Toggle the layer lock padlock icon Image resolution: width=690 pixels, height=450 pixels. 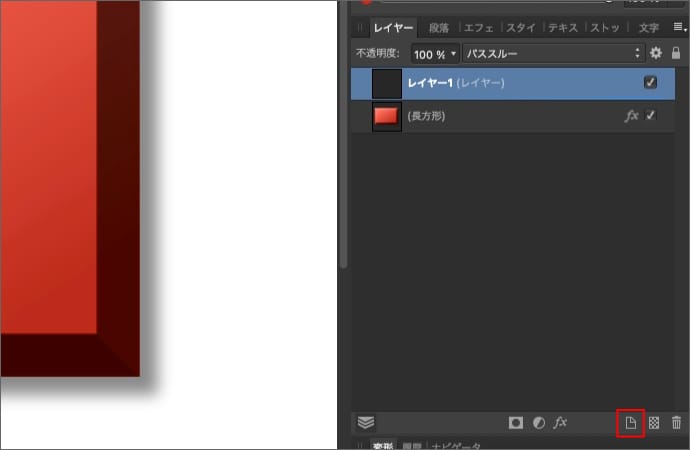[676, 53]
